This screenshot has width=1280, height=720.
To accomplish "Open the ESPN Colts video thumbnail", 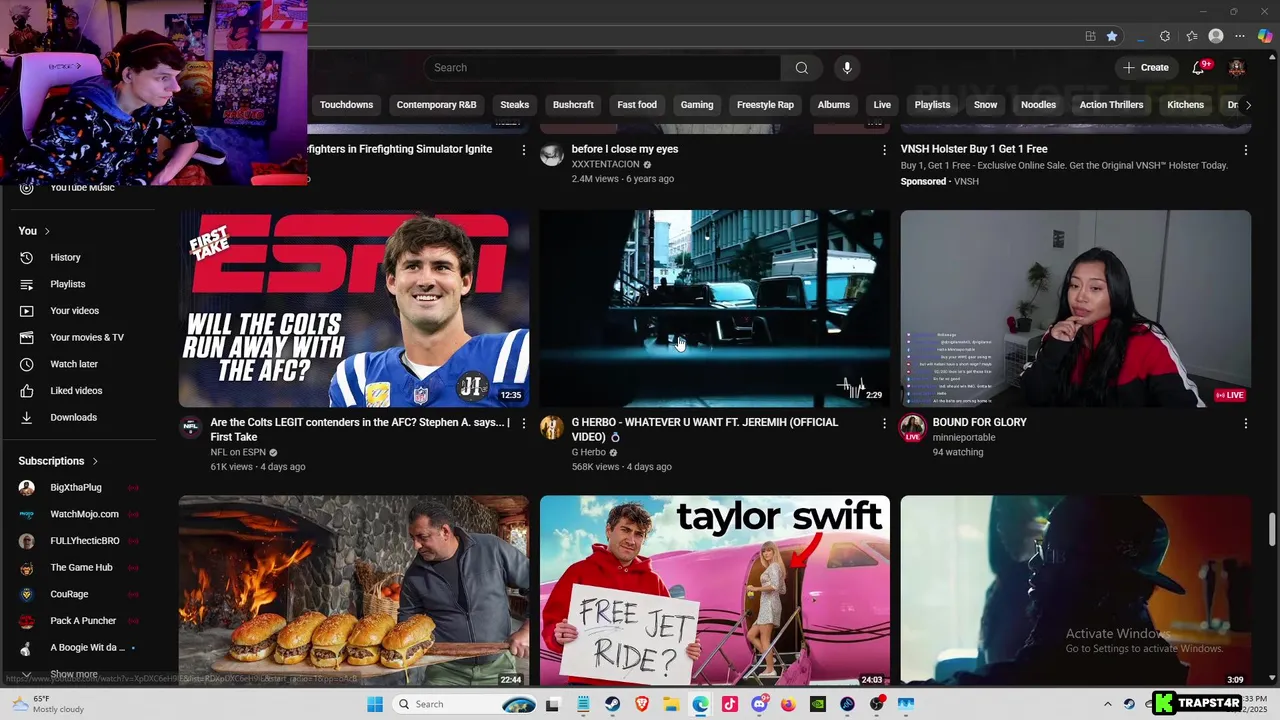I will 354,308.
